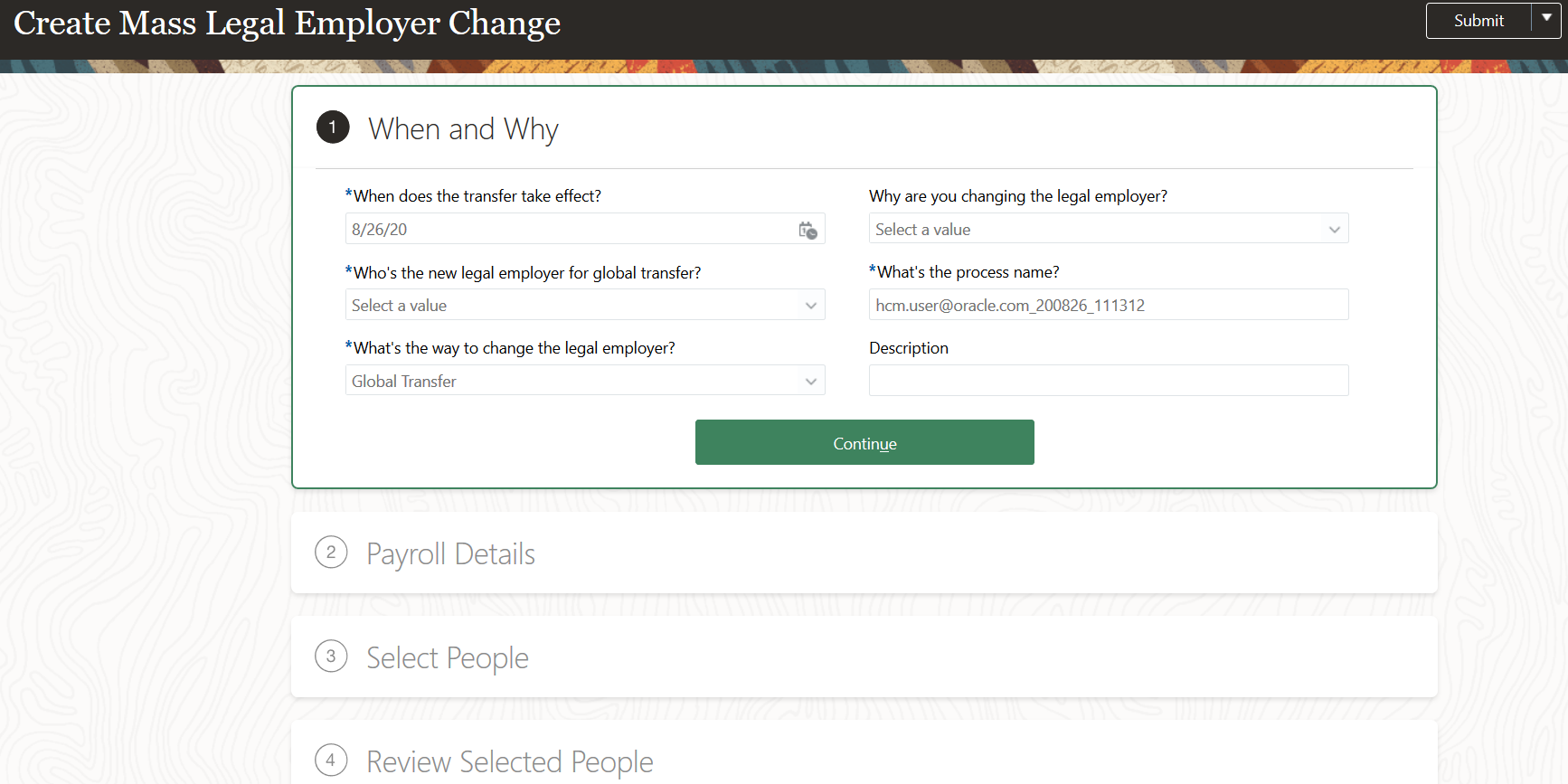Expand the legal employer change reason dropdown

click(x=1334, y=230)
